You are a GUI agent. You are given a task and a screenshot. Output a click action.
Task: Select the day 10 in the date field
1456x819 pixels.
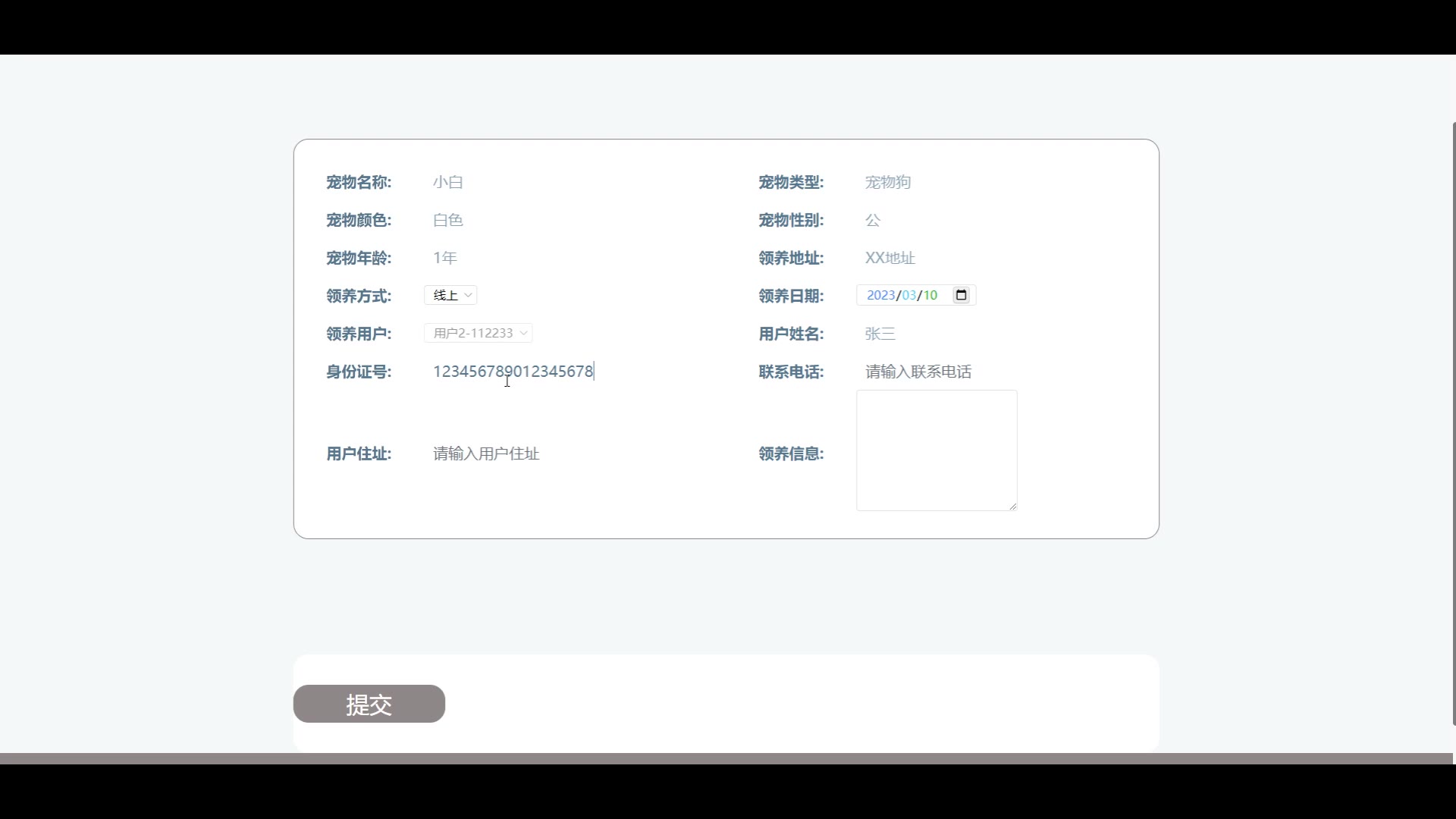pyautogui.click(x=930, y=295)
